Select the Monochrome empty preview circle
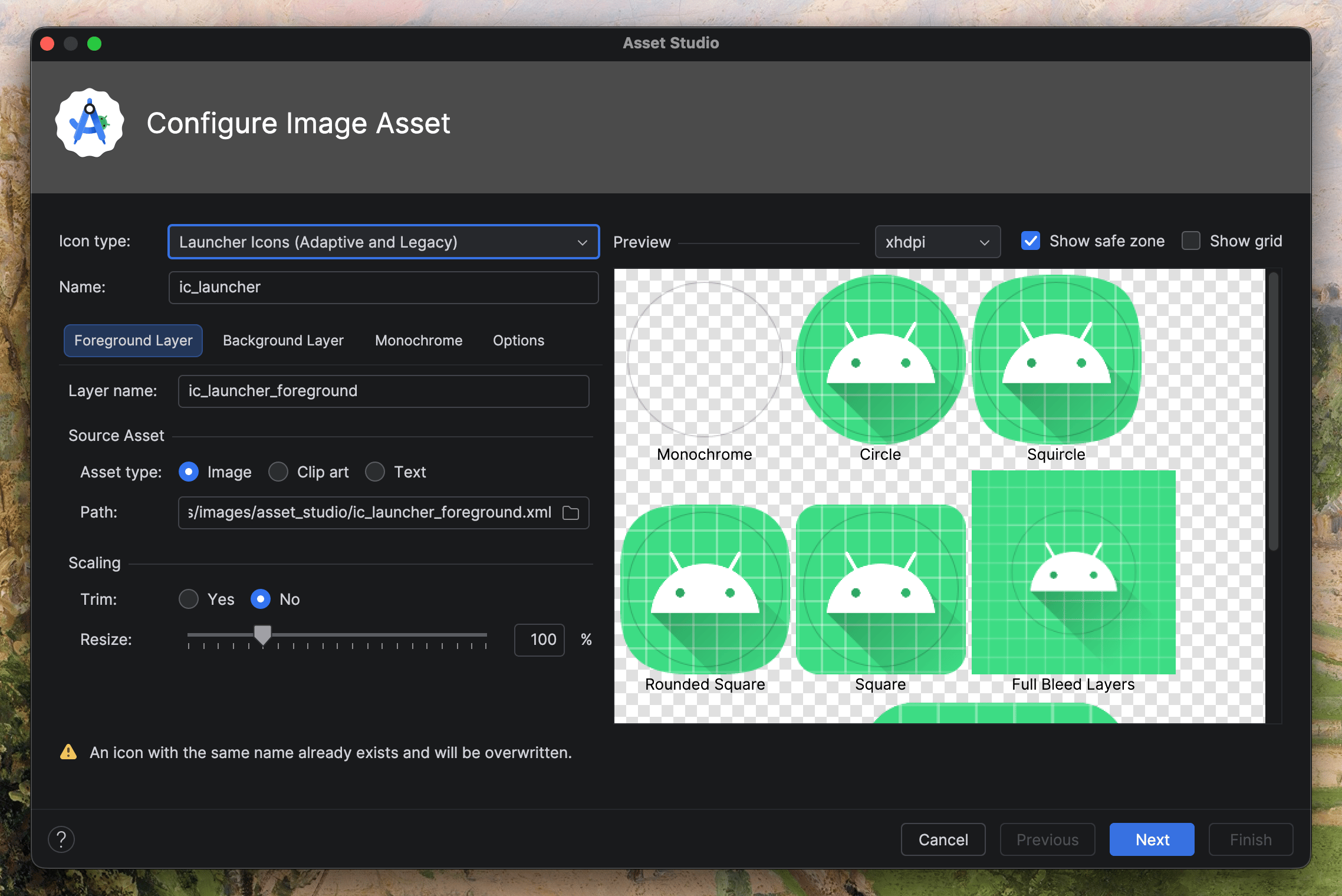Screen dimensions: 1342x896 pos(705,360)
